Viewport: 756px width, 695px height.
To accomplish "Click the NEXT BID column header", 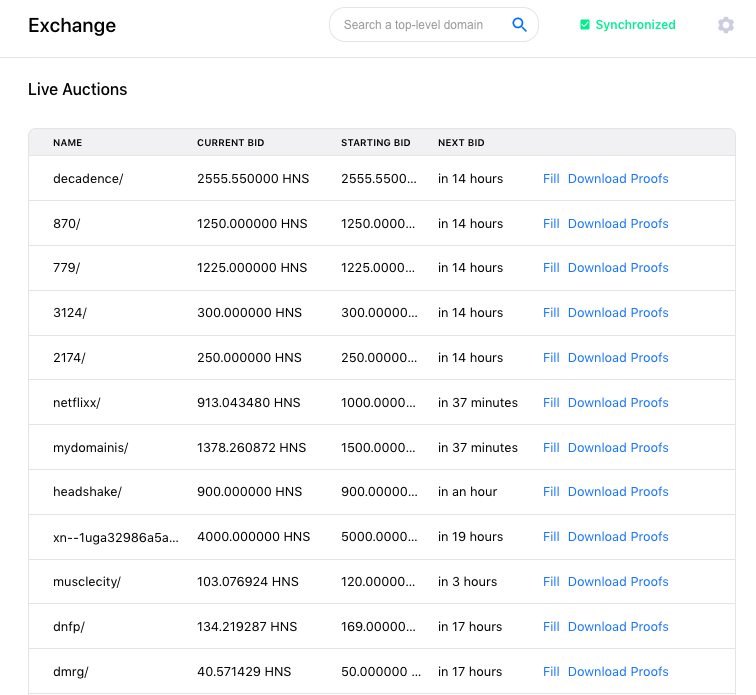I will tap(461, 143).
